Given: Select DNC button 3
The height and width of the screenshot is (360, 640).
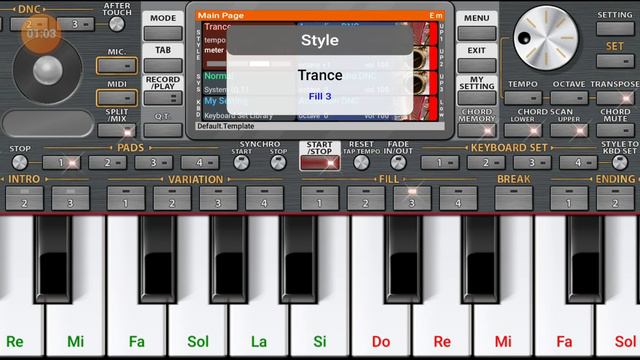Looking at the screenshot, I should point(76,24).
